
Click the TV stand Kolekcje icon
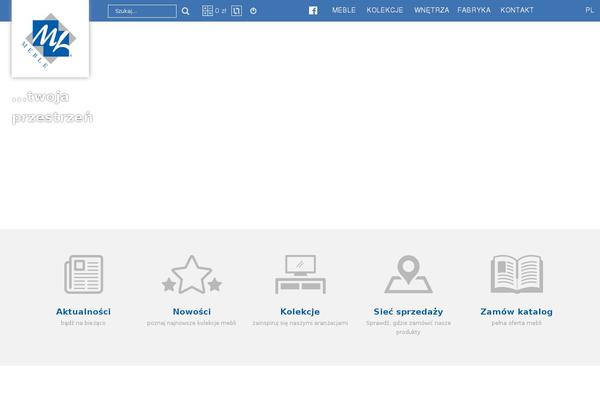[x=300, y=274]
